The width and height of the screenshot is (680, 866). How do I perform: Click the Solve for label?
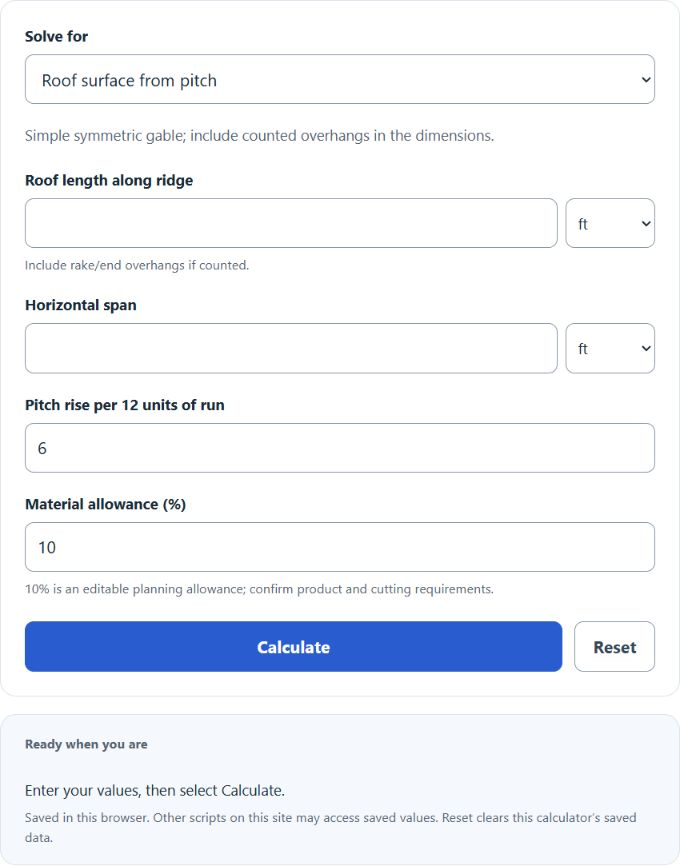[x=56, y=36]
